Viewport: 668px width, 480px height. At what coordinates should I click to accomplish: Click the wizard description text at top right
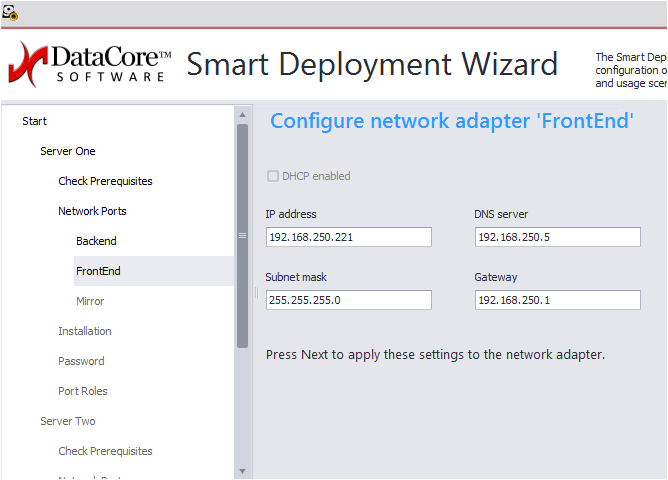(x=631, y=70)
